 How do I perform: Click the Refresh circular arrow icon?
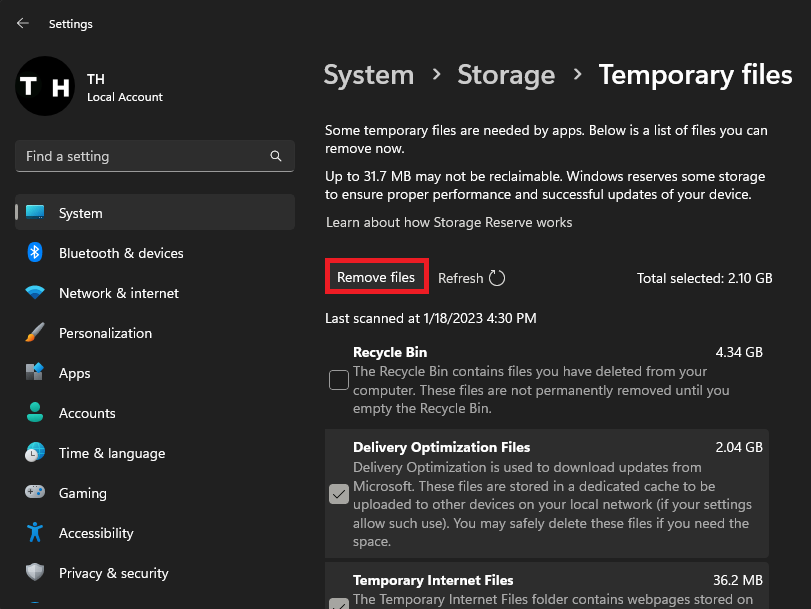click(x=497, y=279)
